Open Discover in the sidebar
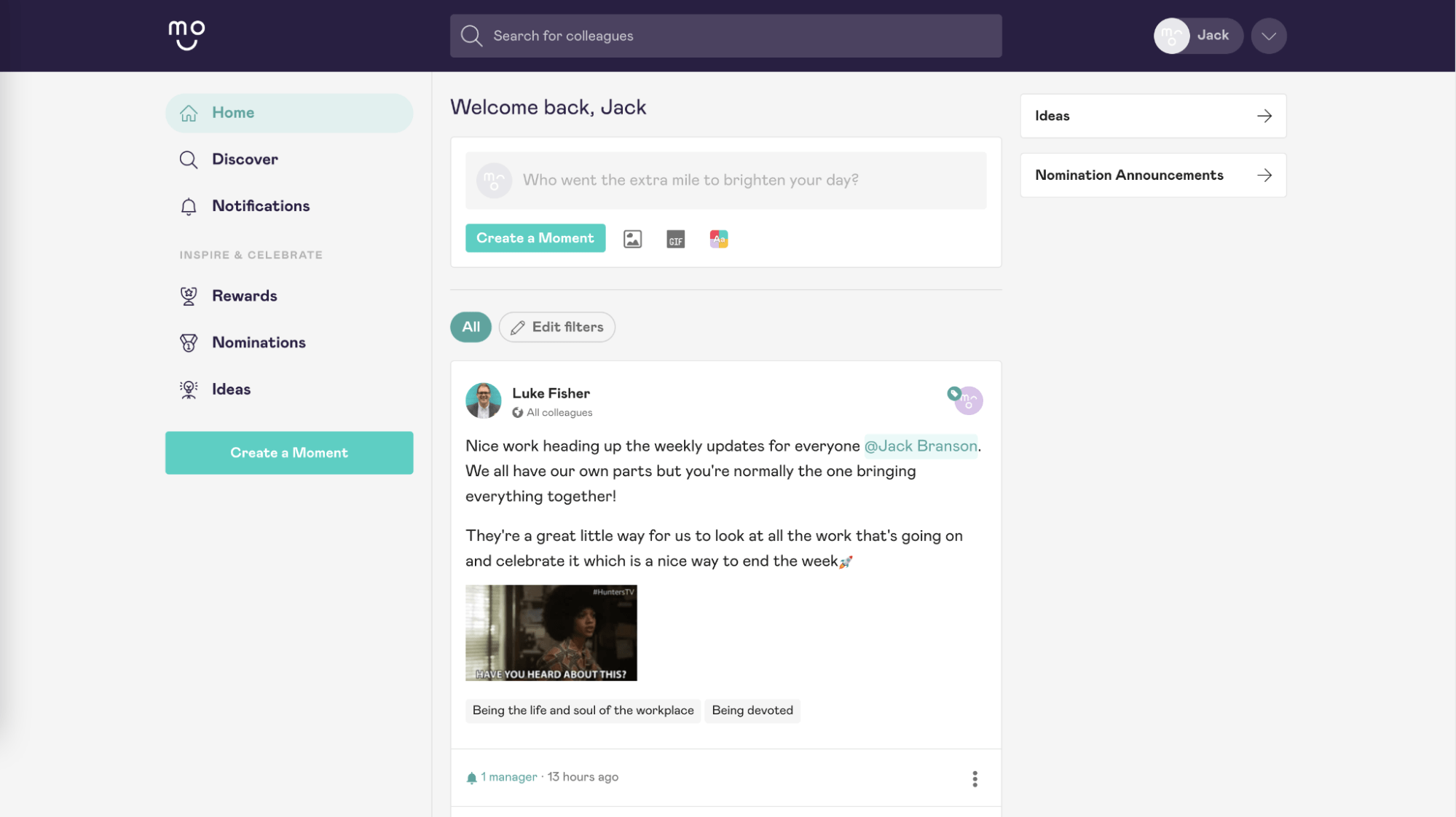This screenshot has height=817, width=1456. pos(245,159)
